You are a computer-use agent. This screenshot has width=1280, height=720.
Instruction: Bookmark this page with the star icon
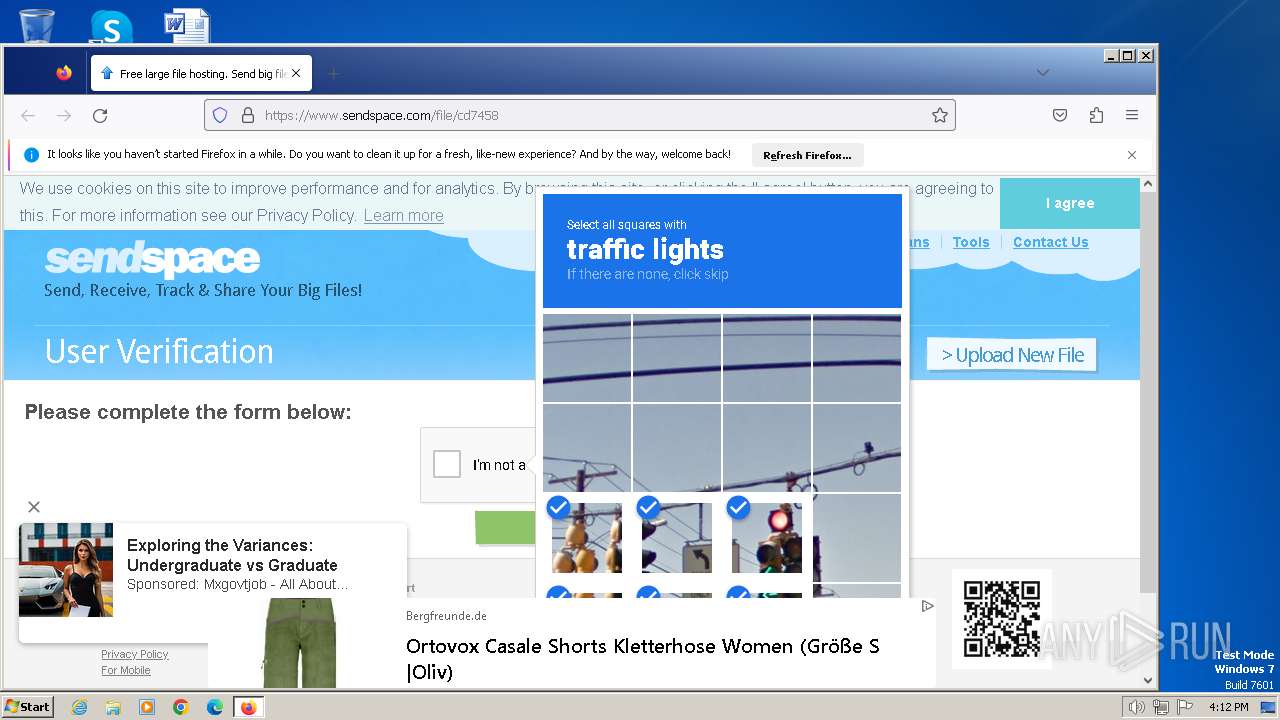click(940, 115)
